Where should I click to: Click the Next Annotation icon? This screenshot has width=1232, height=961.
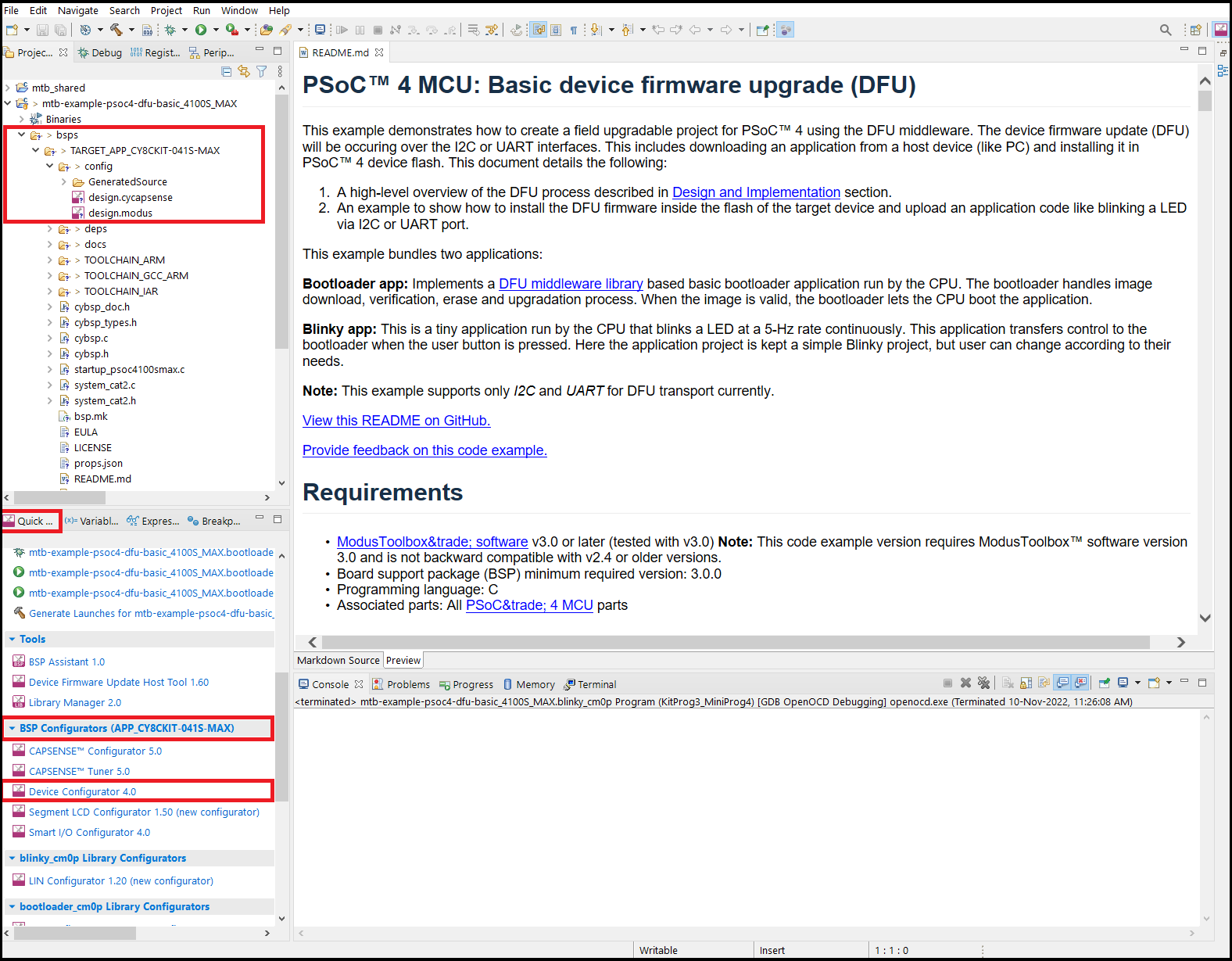pyautogui.click(x=596, y=30)
